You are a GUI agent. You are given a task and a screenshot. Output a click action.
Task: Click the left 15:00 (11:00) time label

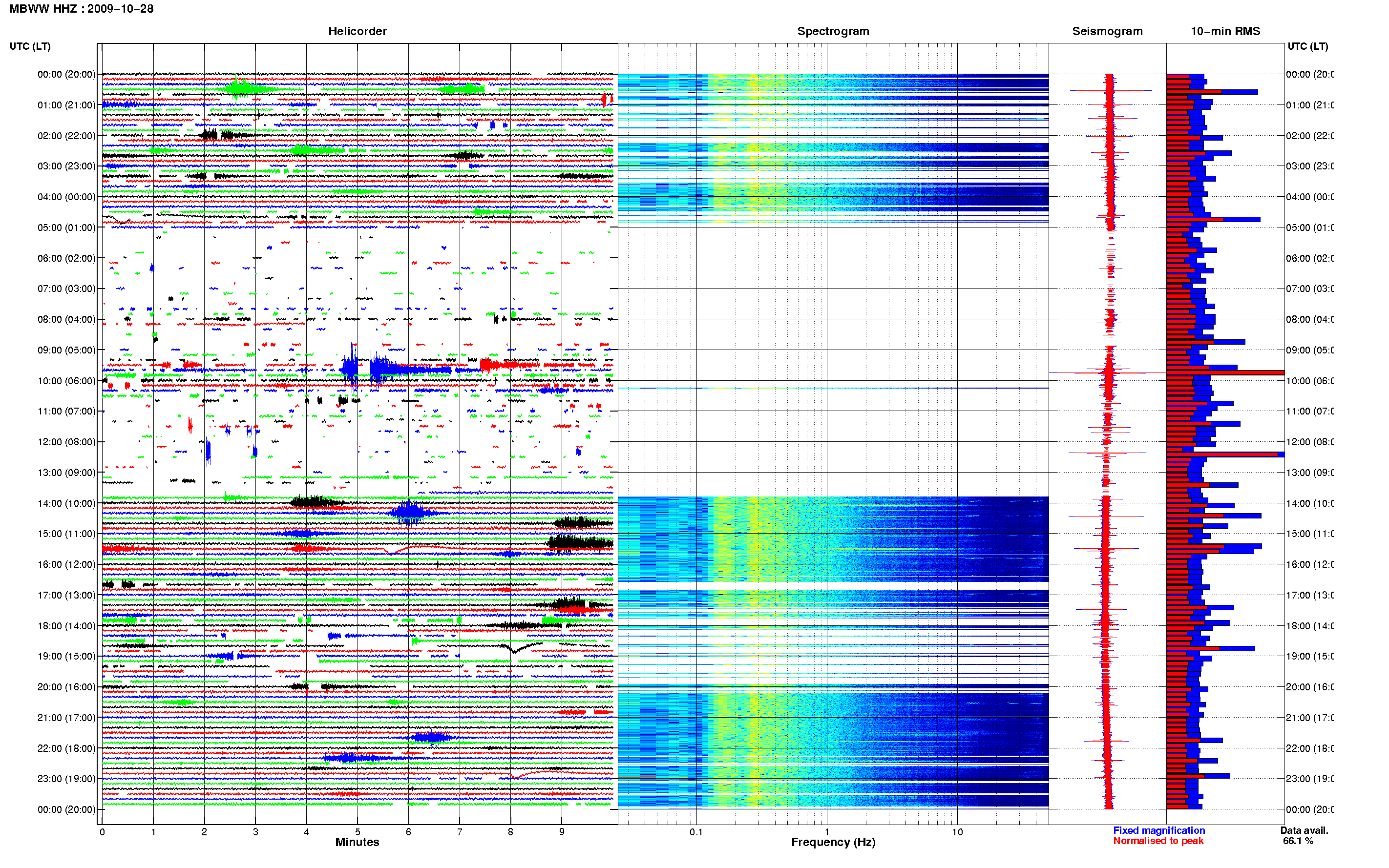coord(66,533)
